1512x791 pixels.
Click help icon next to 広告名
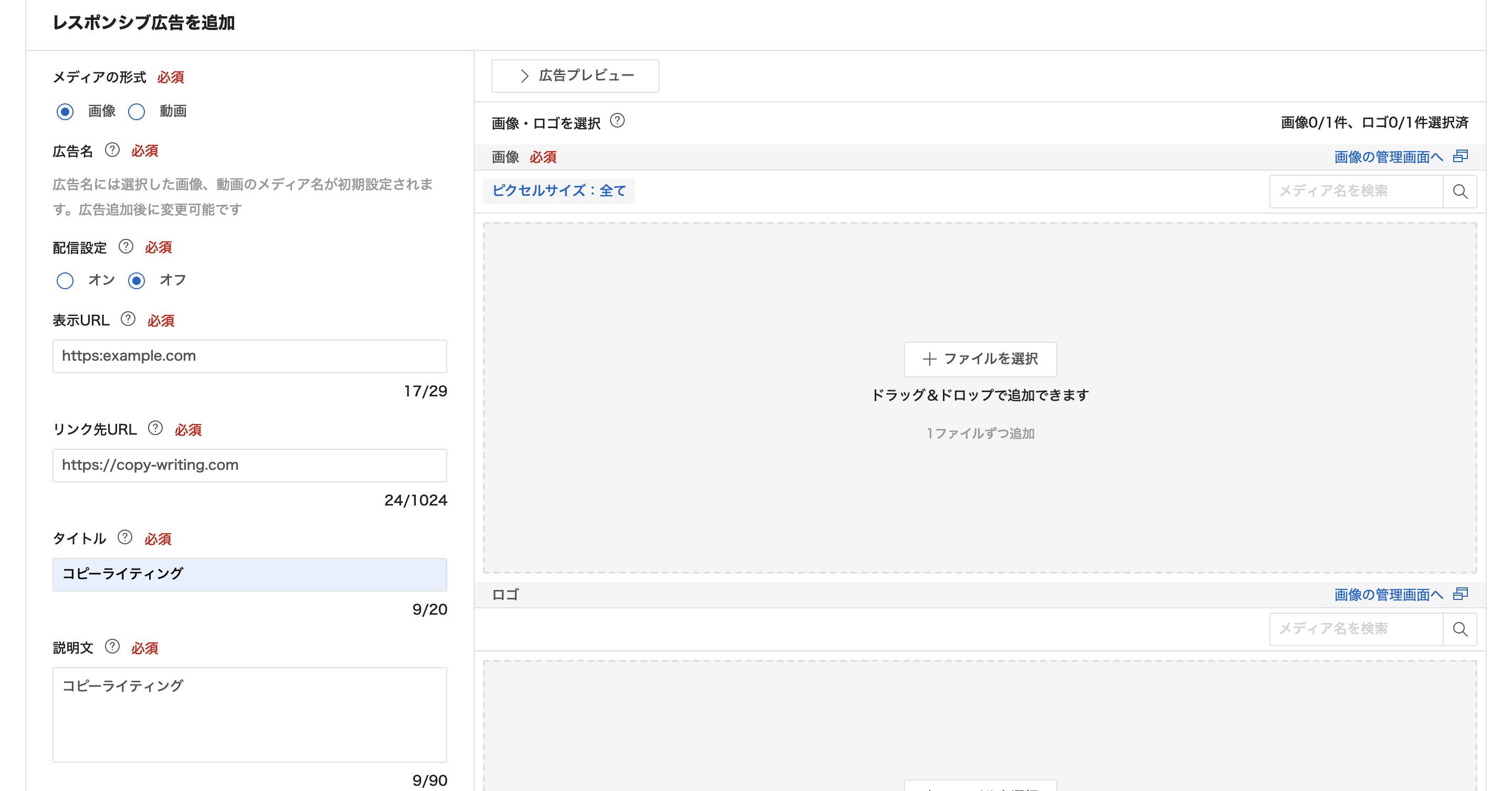[x=112, y=150]
